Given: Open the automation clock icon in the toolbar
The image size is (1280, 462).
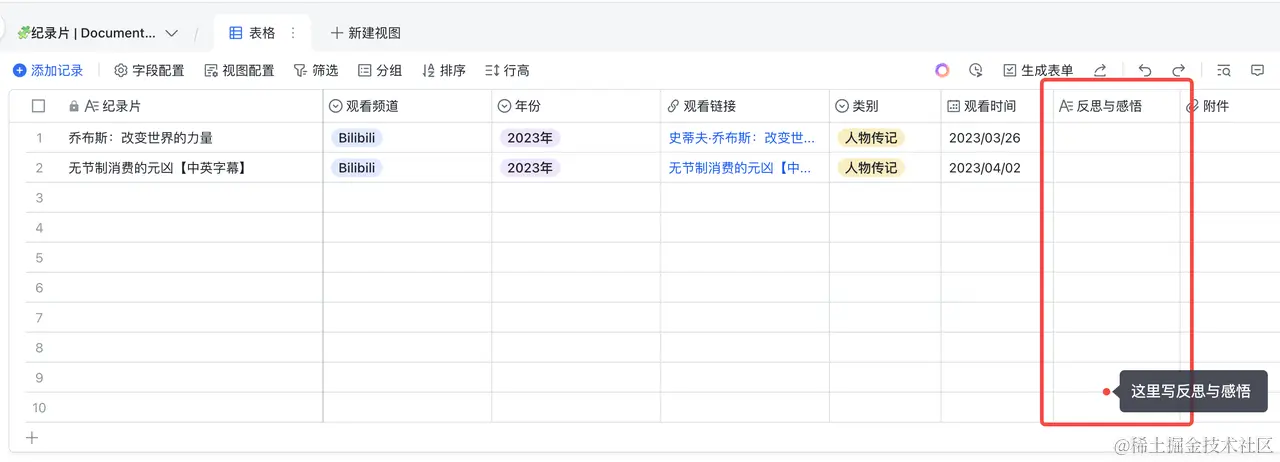Looking at the screenshot, I should tap(976, 70).
